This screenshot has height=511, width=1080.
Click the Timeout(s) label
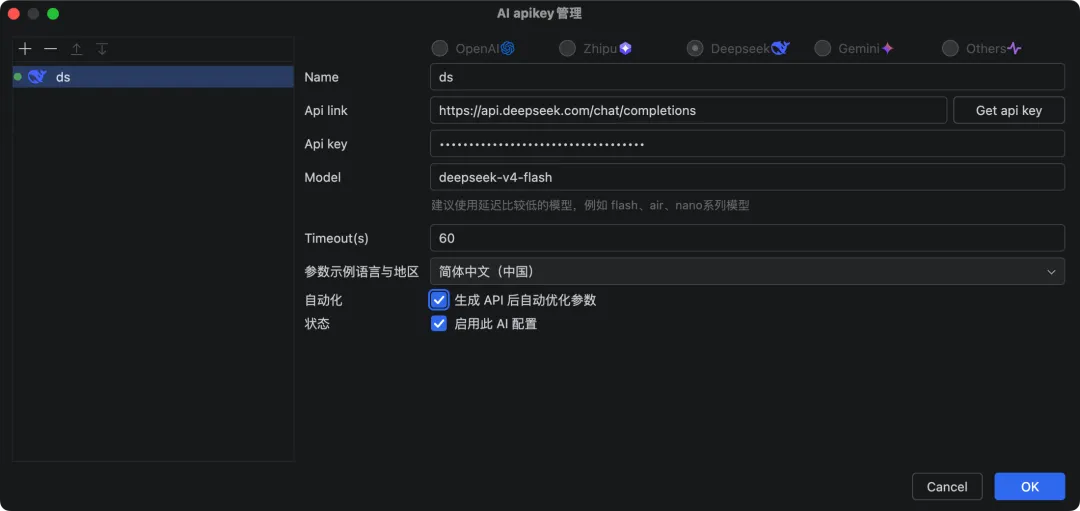click(337, 238)
